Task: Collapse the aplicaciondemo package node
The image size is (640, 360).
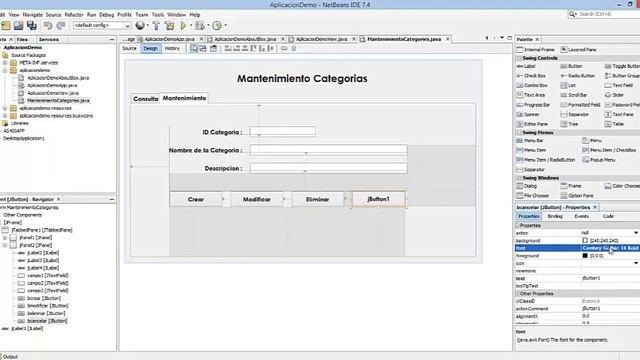Action: [5, 71]
